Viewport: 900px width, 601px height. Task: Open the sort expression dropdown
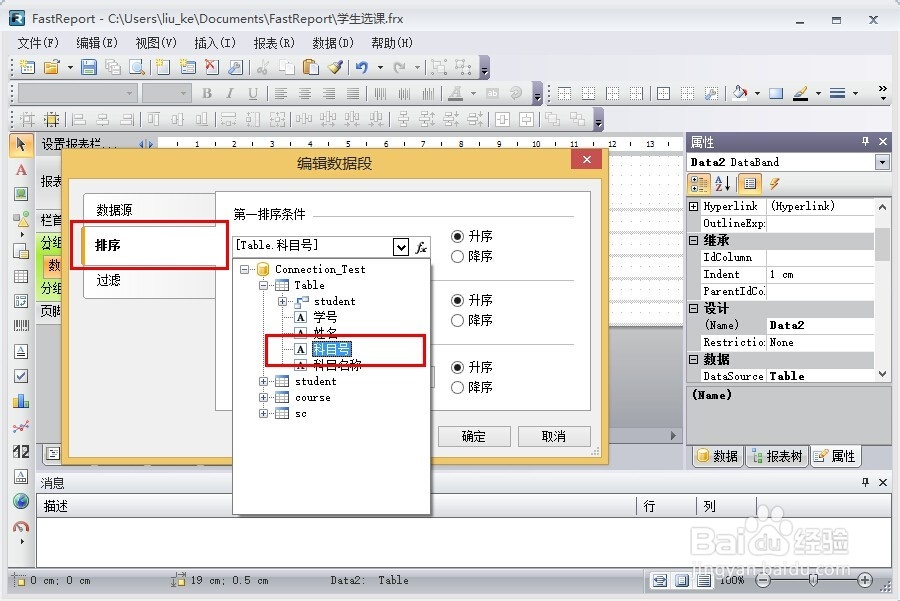pyautogui.click(x=401, y=246)
